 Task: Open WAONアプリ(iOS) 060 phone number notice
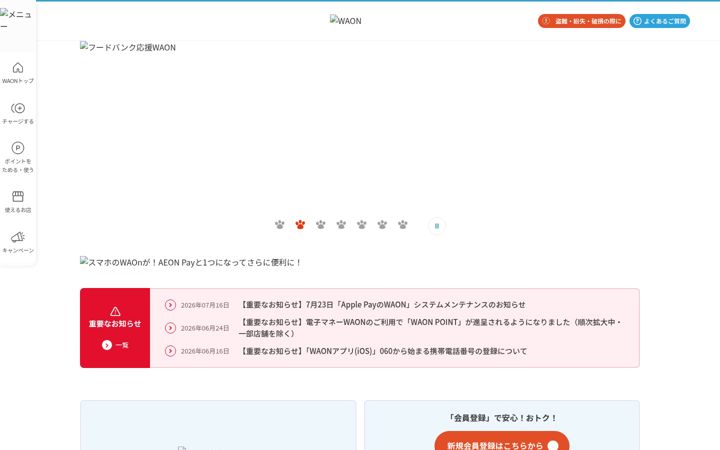pyautogui.click(x=383, y=351)
